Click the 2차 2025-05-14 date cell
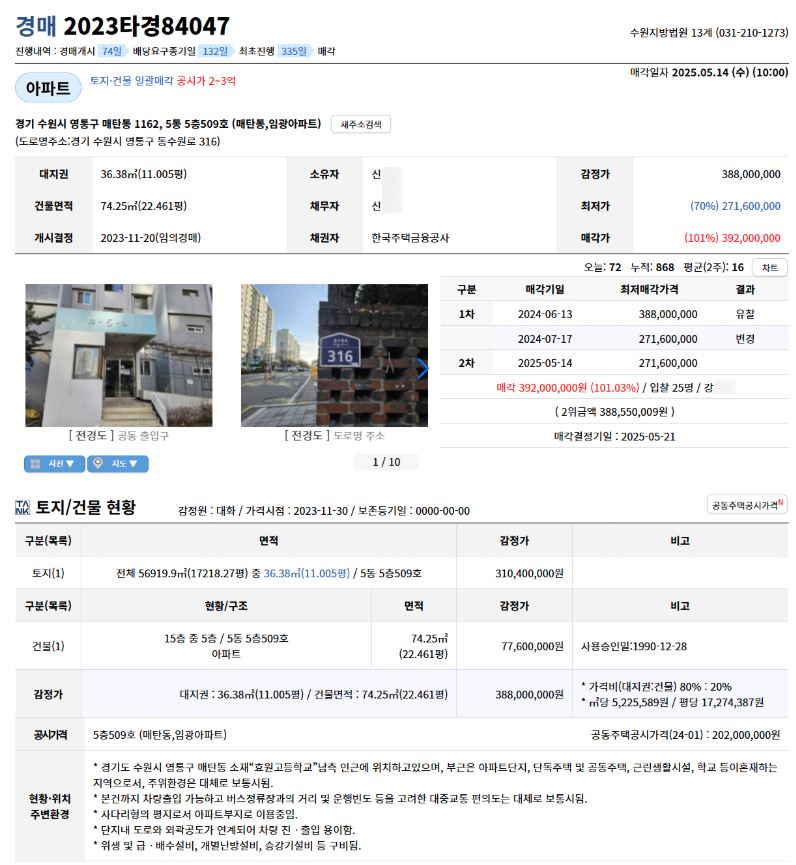This screenshot has width=796, height=865. click(544, 364)
